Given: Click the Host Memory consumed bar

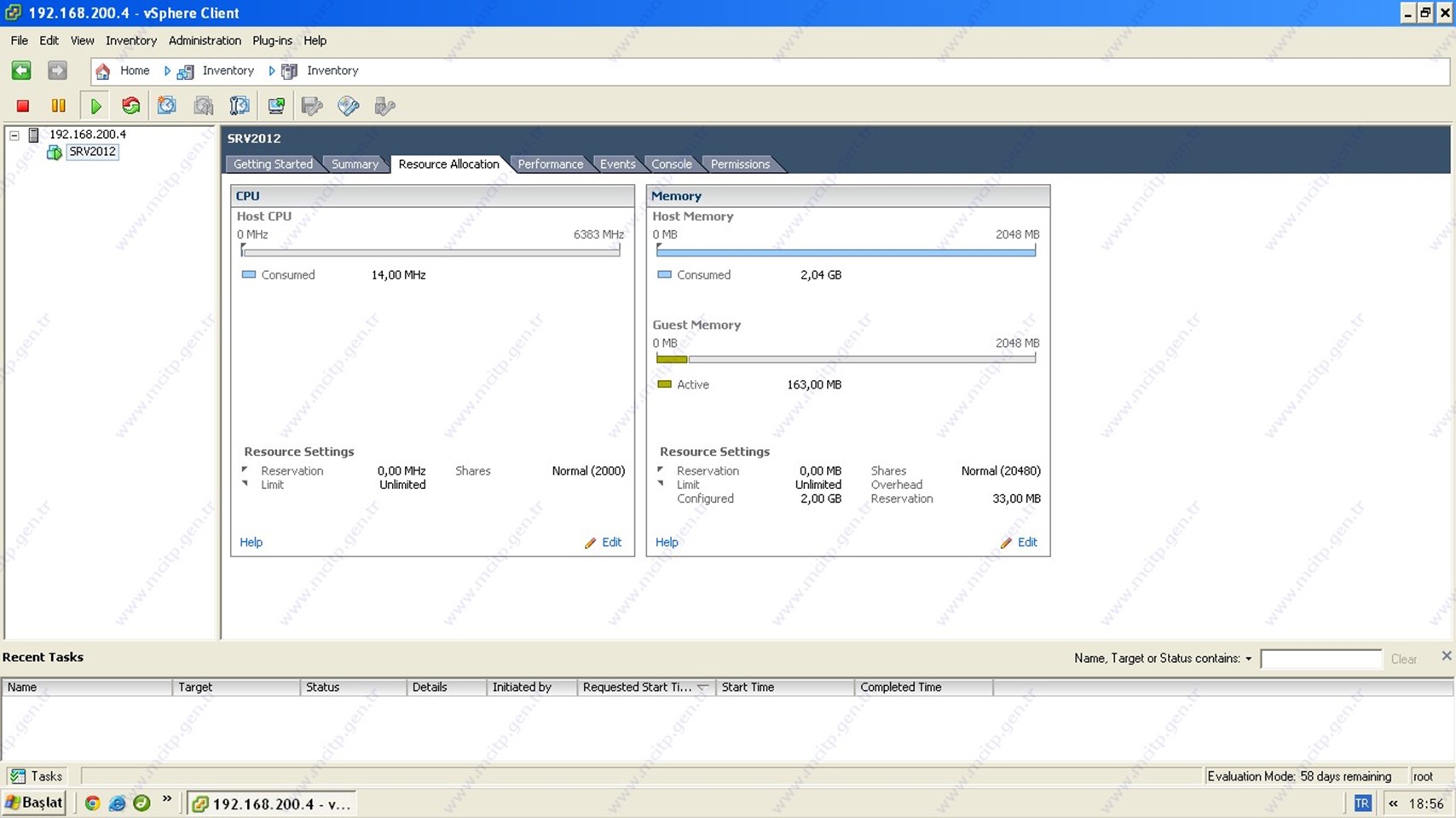Looking at the screenshot, I should point(846,252).
